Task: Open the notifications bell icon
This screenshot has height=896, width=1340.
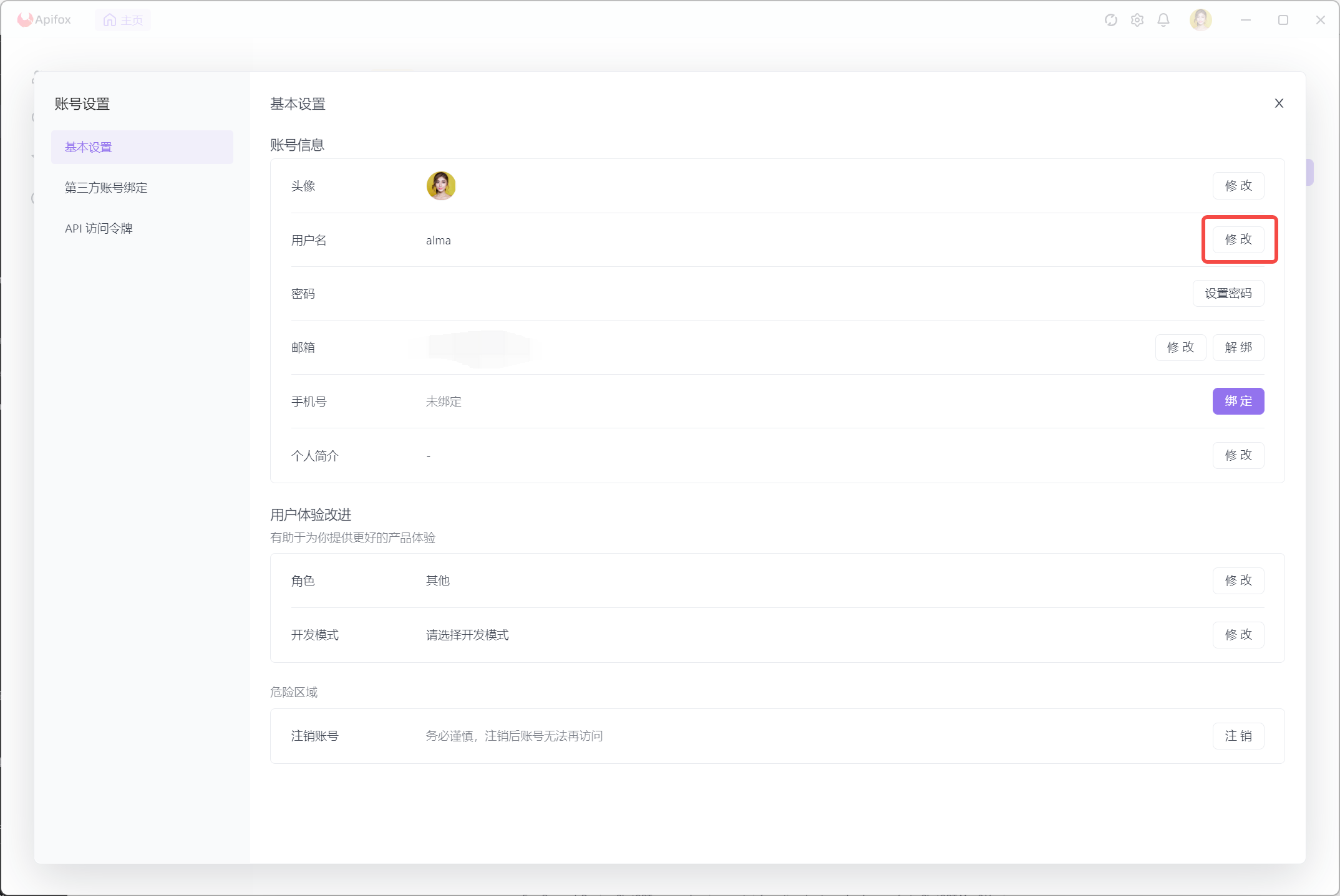Action: tap(1163, 20)
